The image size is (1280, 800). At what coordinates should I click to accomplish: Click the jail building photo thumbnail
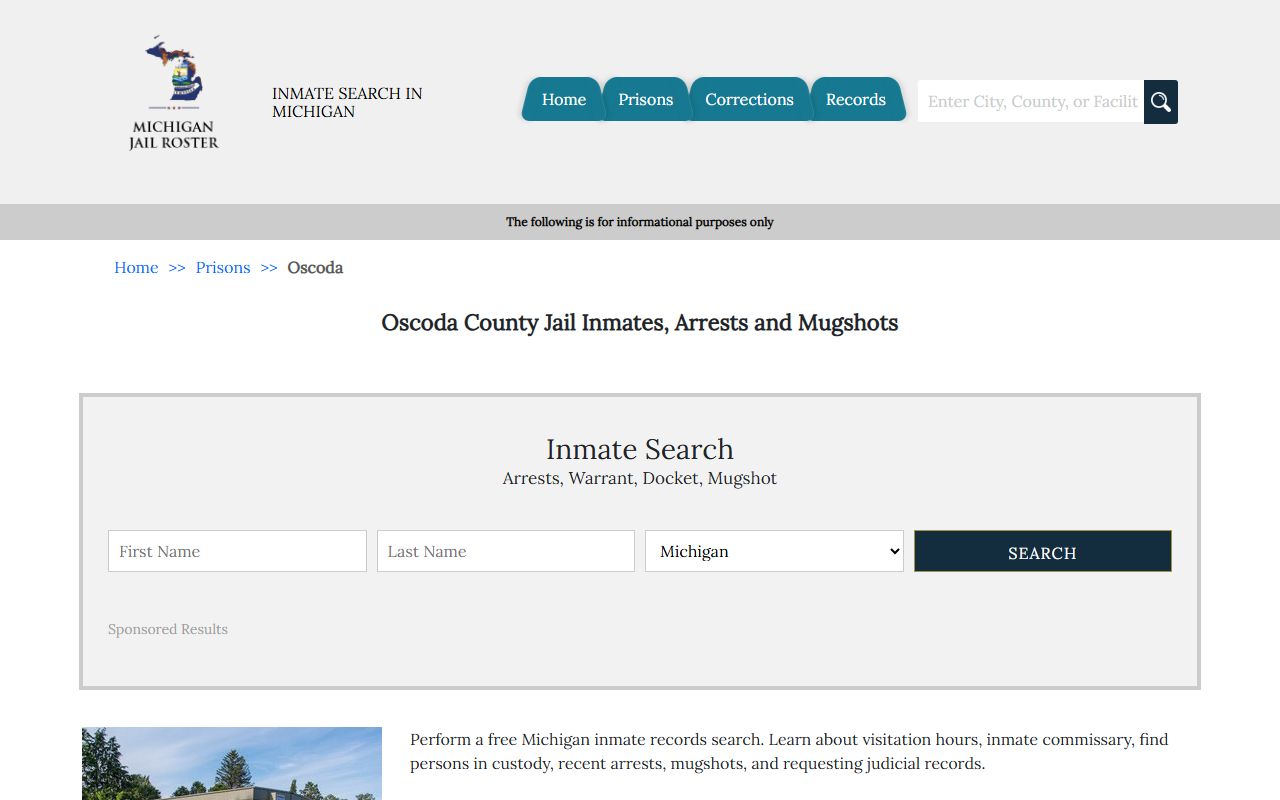pos(232,763)
